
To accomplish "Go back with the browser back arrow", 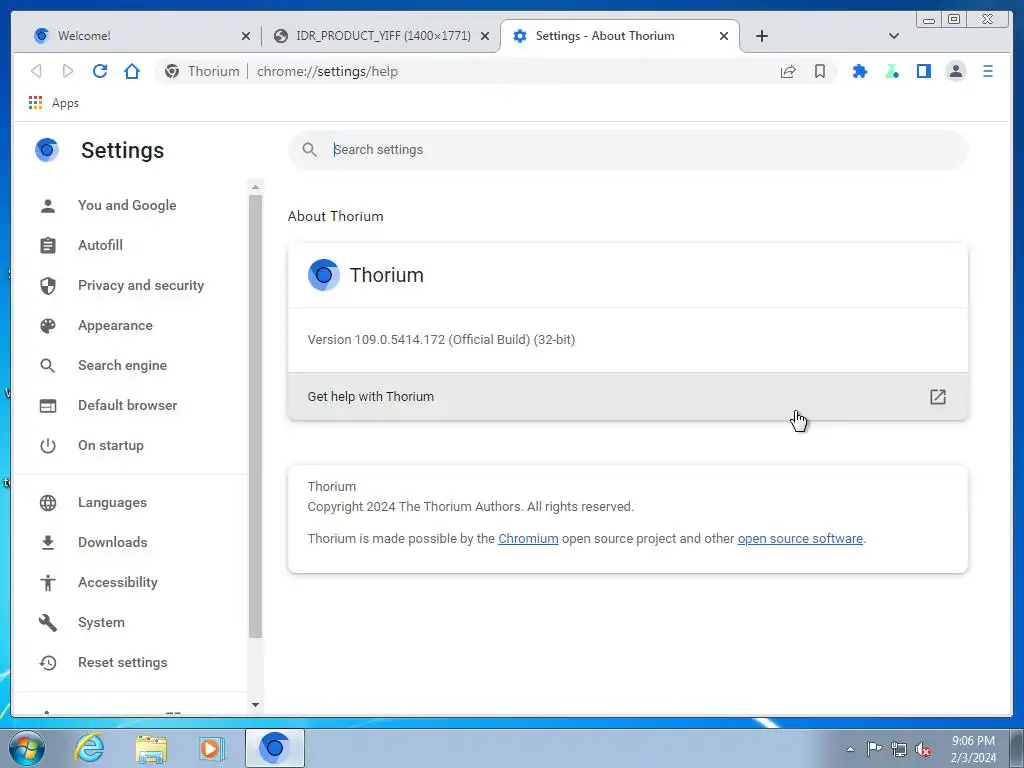I will pos(37,71).
